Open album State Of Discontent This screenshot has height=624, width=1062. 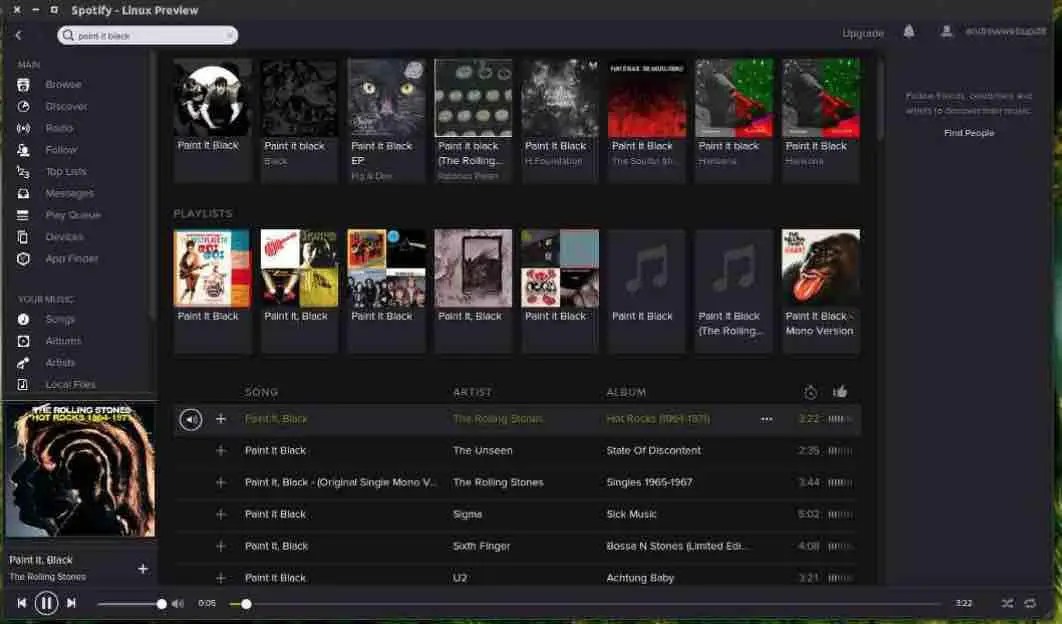pos(654,451)
